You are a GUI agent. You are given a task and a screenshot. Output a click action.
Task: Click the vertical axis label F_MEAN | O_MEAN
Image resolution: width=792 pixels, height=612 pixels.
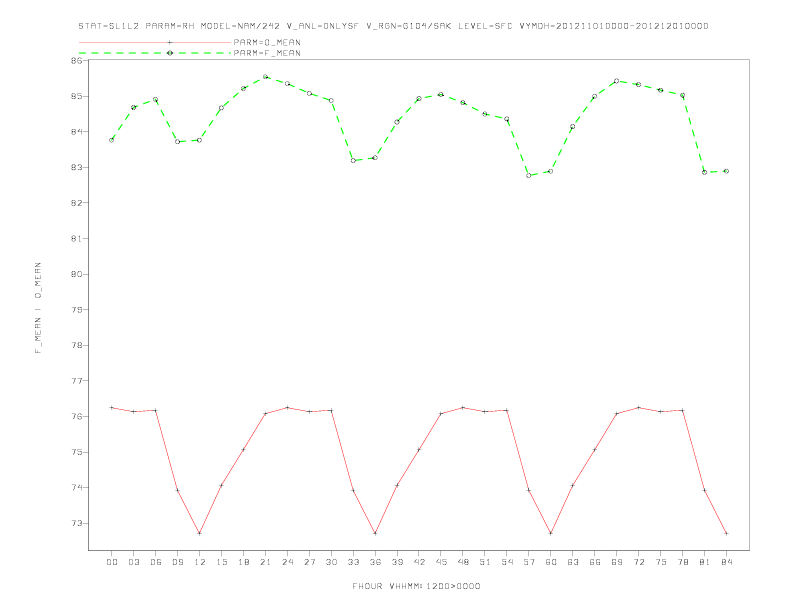(38, 308)
